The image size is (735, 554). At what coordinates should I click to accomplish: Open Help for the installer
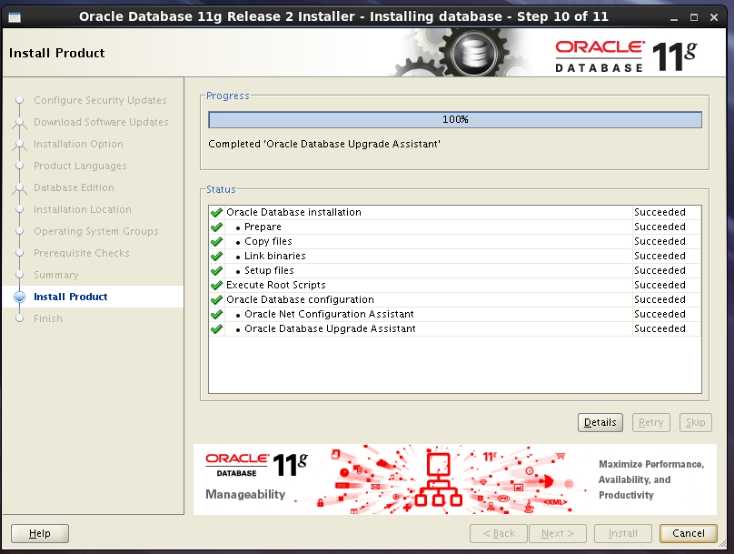click(x=40, y=533)
